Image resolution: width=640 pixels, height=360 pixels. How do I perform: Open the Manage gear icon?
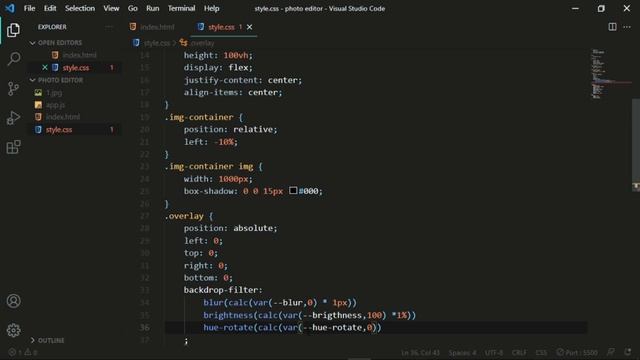point(13,330)
